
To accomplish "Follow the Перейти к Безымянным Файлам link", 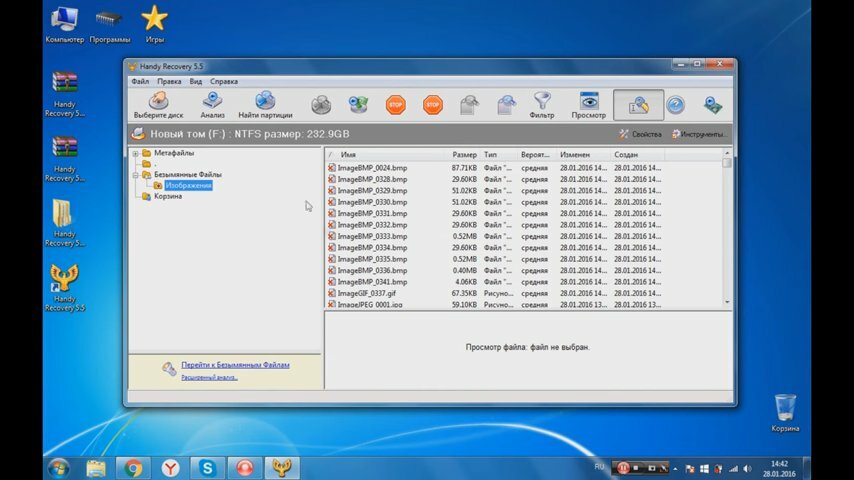I will click(x=235, y=365).
